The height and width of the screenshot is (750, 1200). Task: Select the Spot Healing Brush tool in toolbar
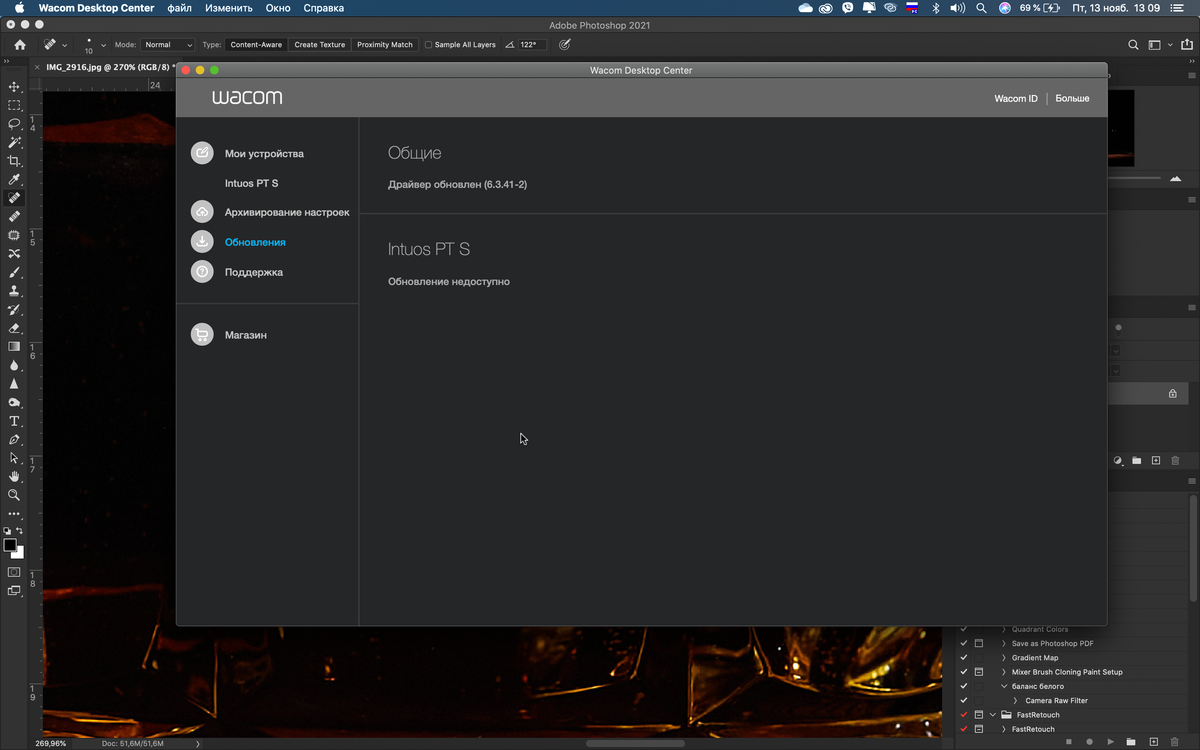pyautogui.click(x=14, y=198)
